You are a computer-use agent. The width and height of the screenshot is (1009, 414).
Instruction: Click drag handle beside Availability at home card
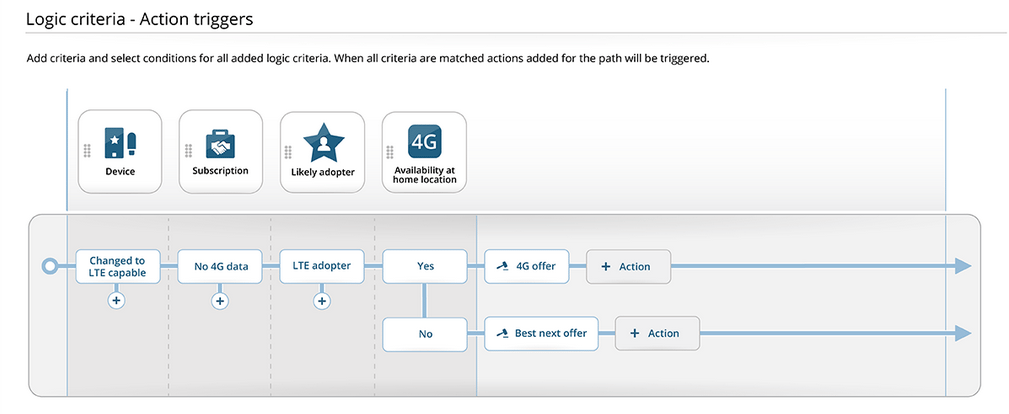[x=391, y=152]
